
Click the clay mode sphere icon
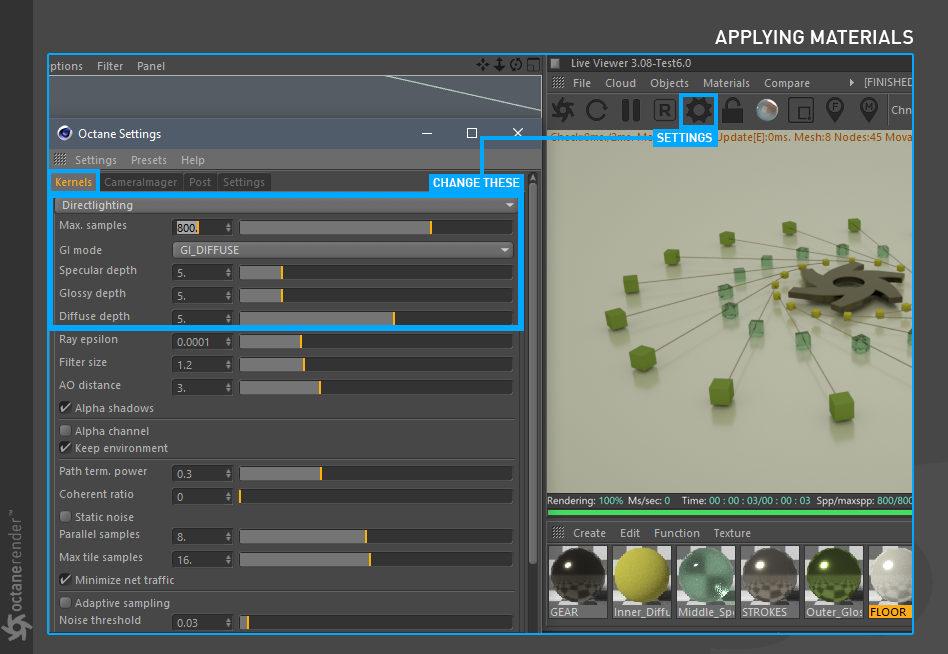click(767, 109)
